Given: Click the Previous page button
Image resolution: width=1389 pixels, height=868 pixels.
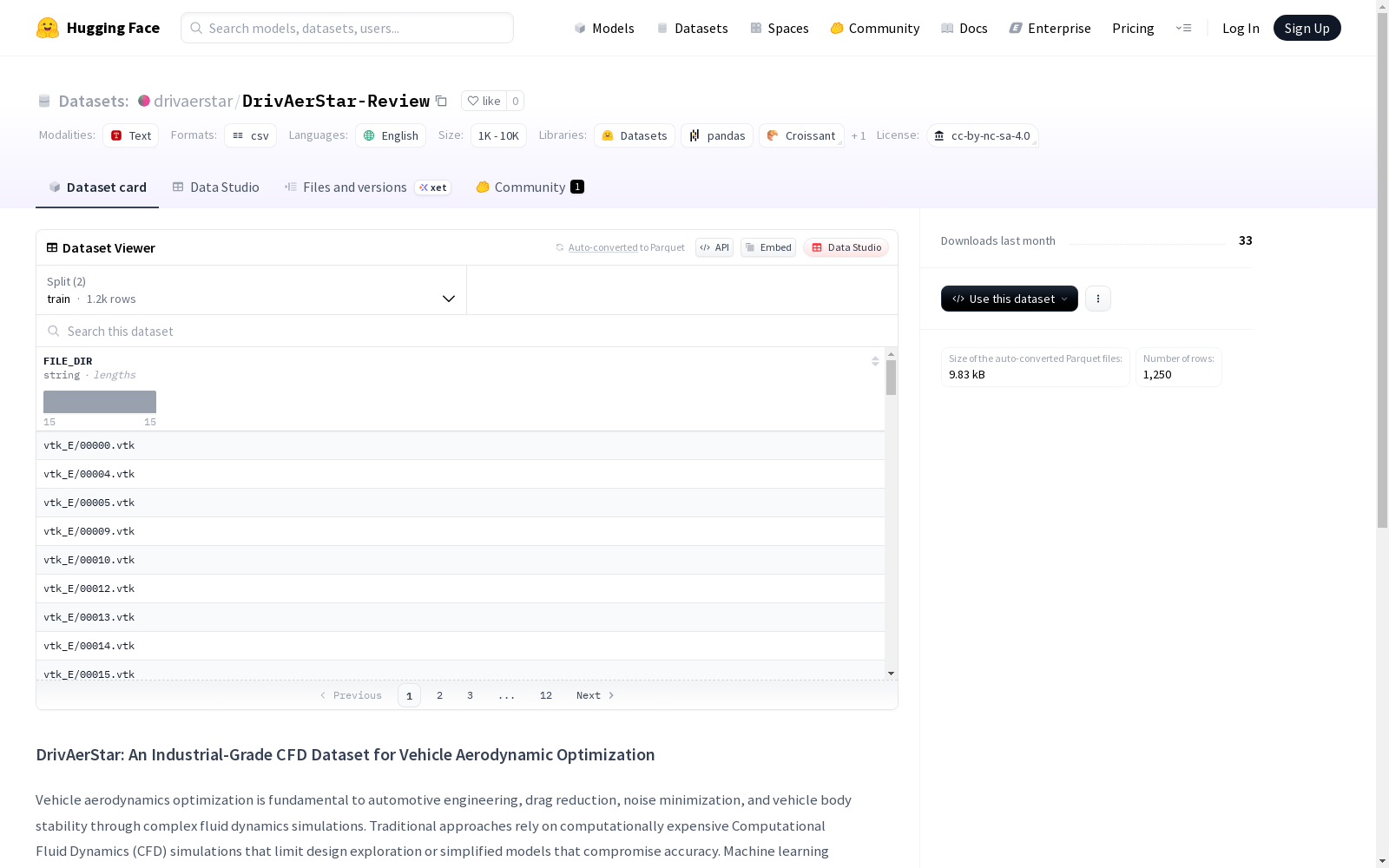Looking at the screenshot, I should pos(351,695).
